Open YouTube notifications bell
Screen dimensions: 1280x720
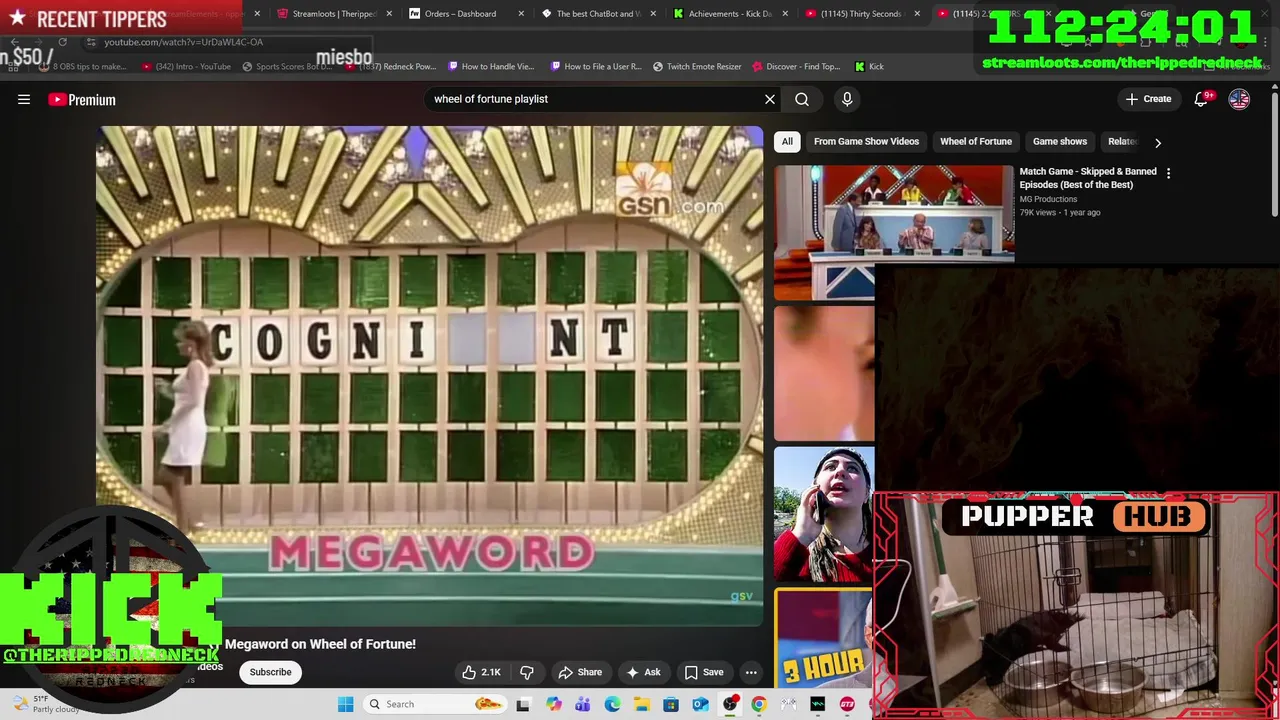coord(1203,99)
